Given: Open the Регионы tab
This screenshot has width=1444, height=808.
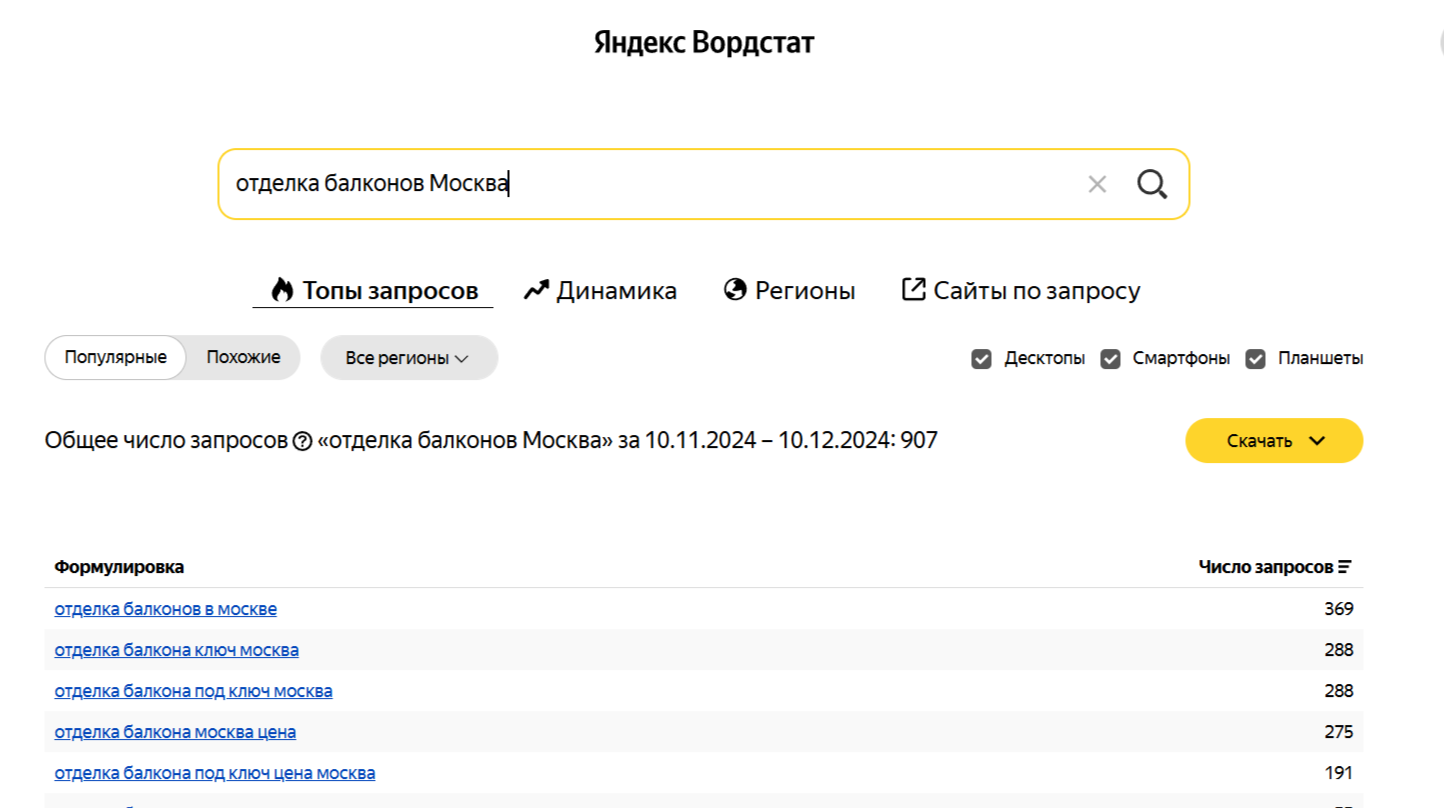Looking at the screenshot, I should click(x=790, y=291).
